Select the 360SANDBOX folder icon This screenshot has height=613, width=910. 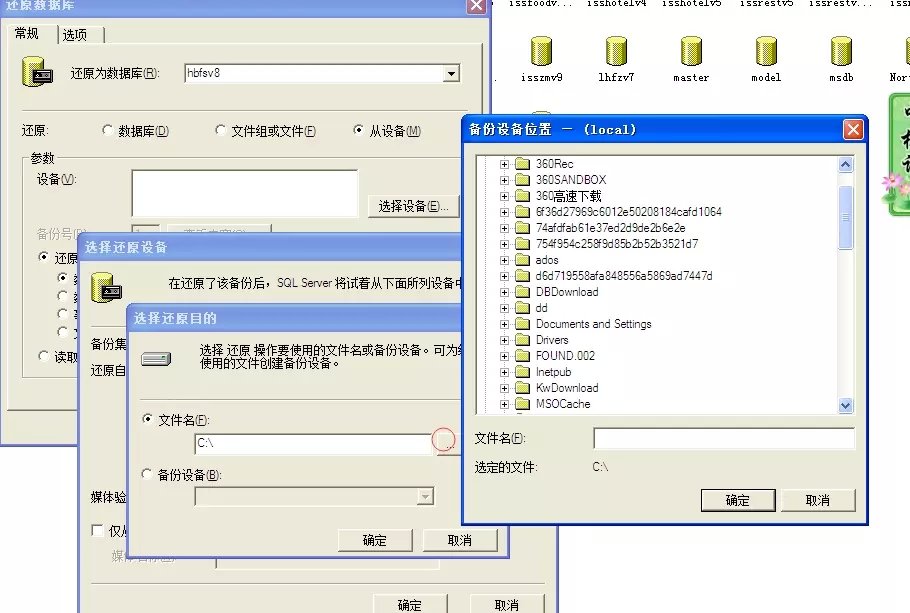pyautogui.click(x=522, y=180)
